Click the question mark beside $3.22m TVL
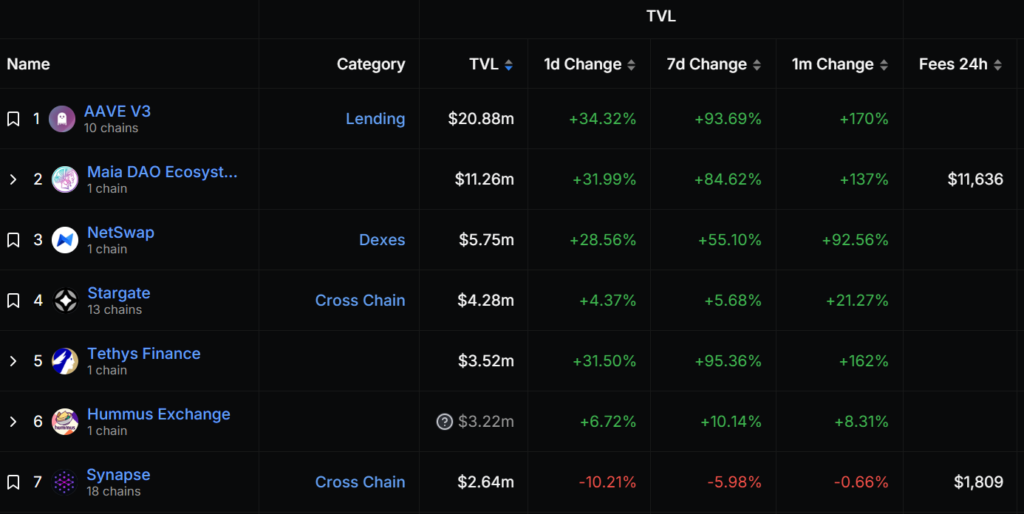1024x514 pixels. (x=445, y=422)
